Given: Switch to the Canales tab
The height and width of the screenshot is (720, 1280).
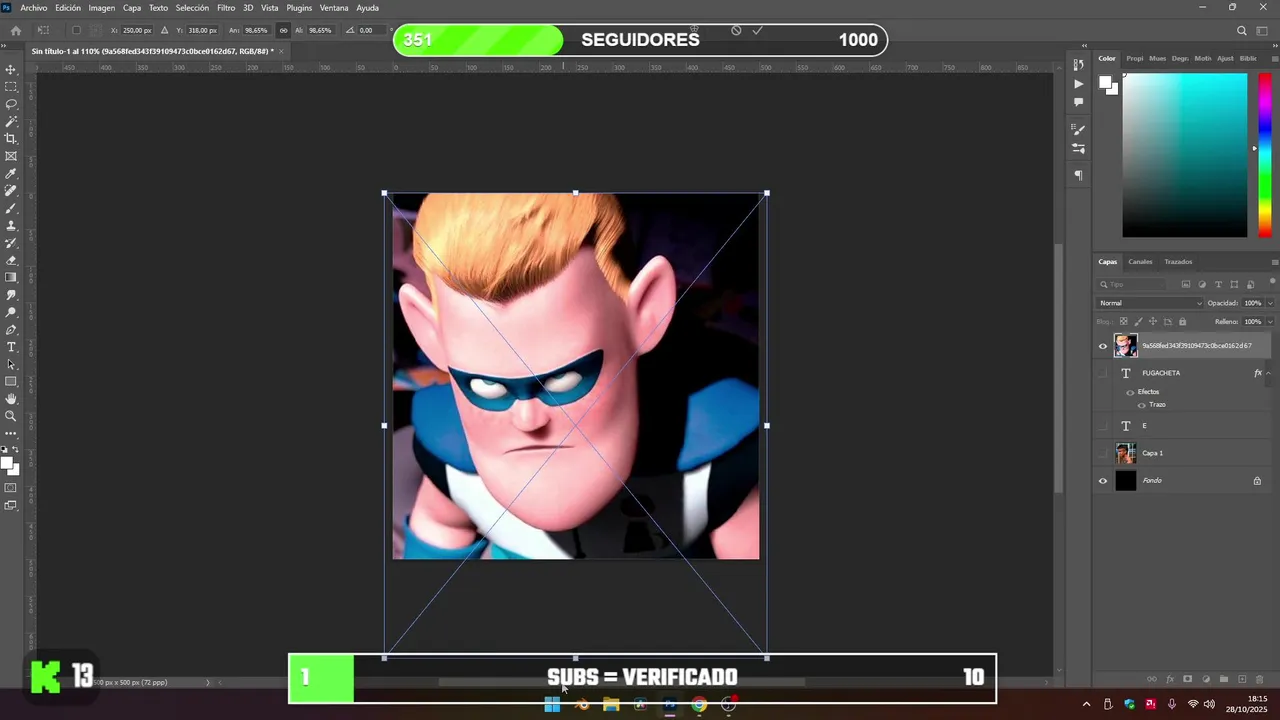Looking at the screenshot, I should coord(1140,262).
